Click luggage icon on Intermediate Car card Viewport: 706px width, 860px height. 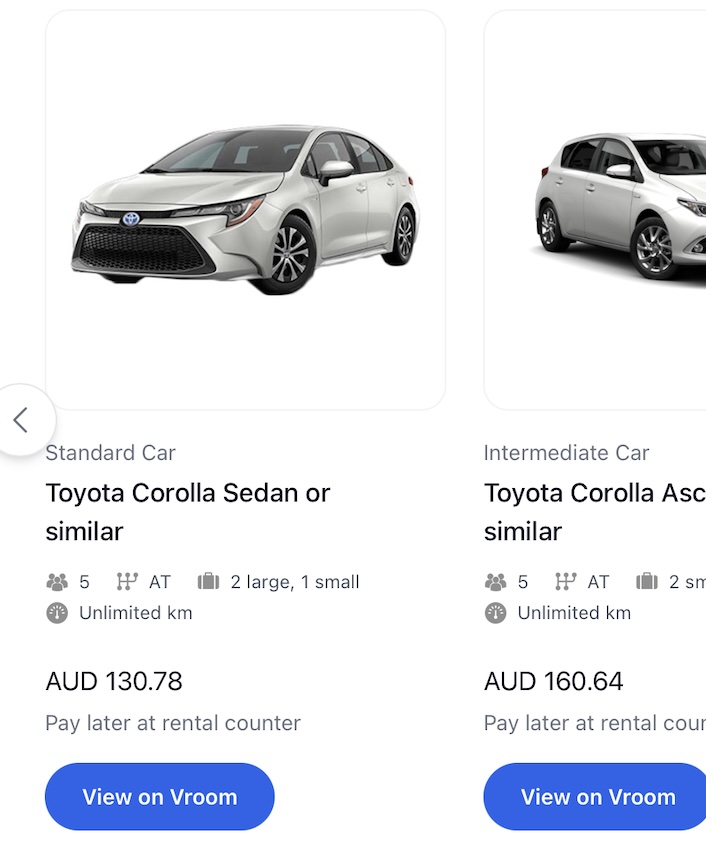646,582
